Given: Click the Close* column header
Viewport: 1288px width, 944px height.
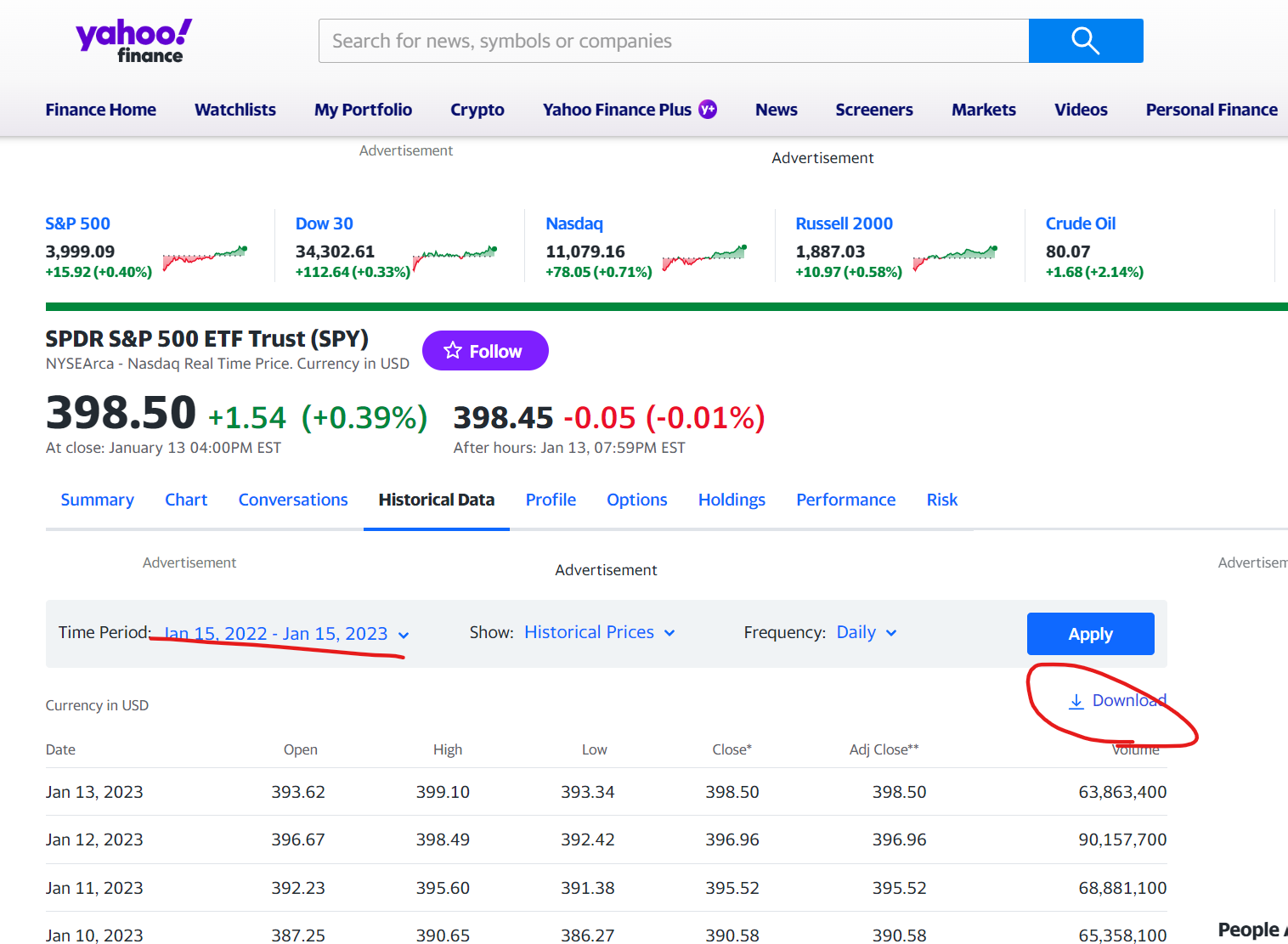Looking at the screenshot, I should (x=732, y=749).
